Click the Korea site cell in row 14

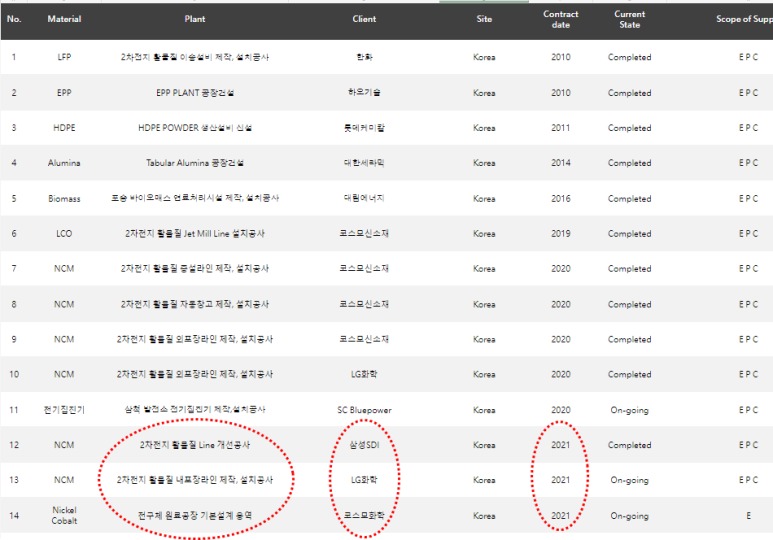[484, 516]
